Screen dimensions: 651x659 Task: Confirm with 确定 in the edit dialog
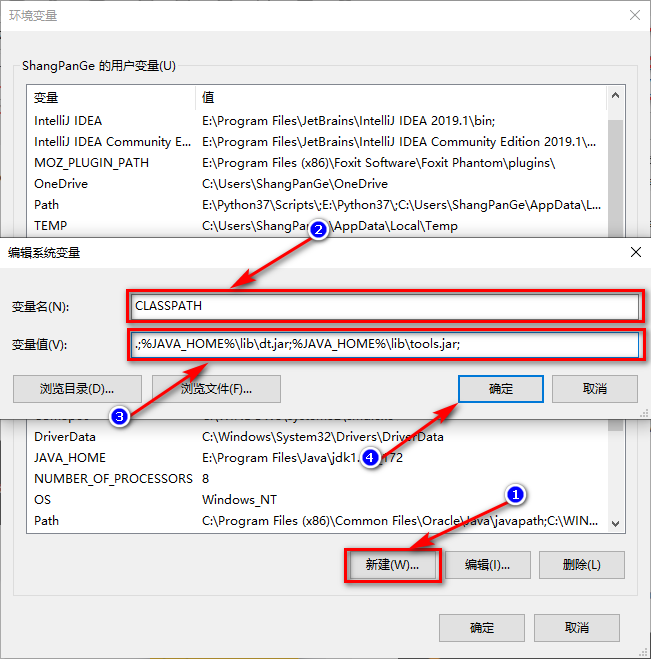(x=501, y=389)
